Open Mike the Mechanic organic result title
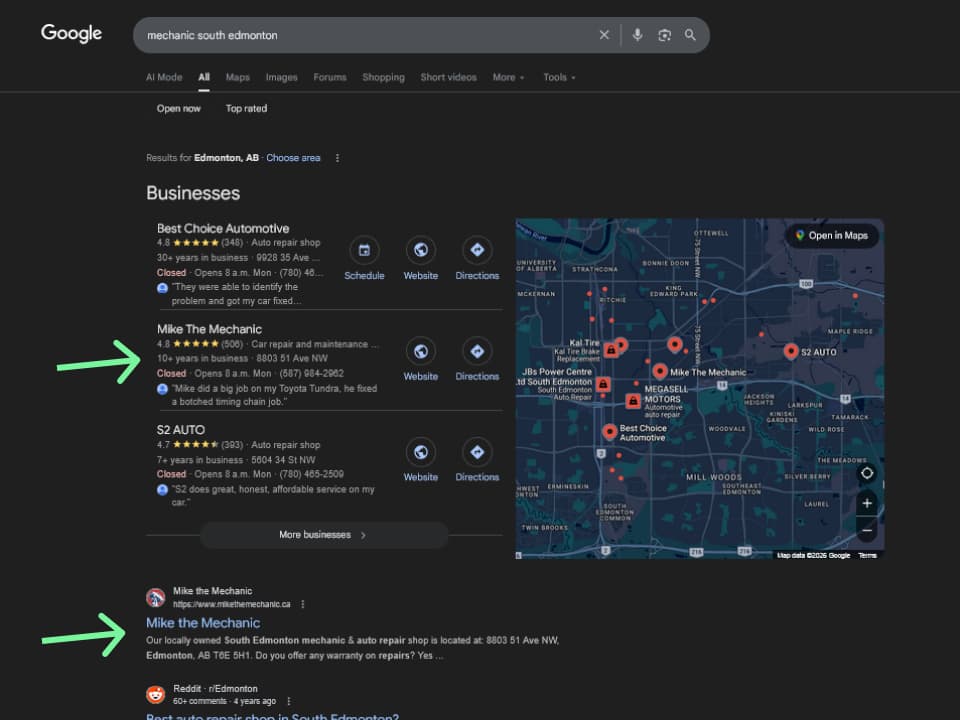 point(203,623)
